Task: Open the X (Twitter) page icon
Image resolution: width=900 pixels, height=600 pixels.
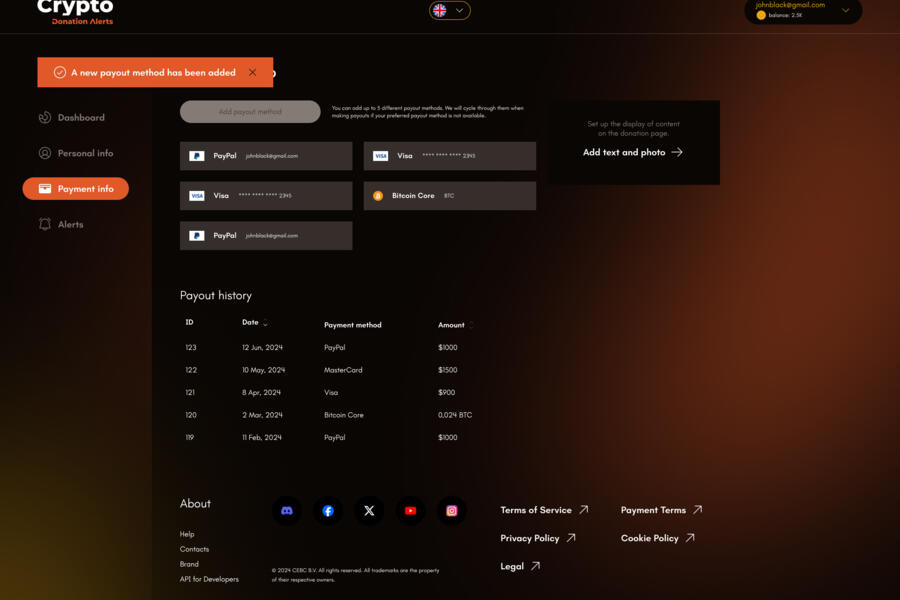Action: click(369, 510)
